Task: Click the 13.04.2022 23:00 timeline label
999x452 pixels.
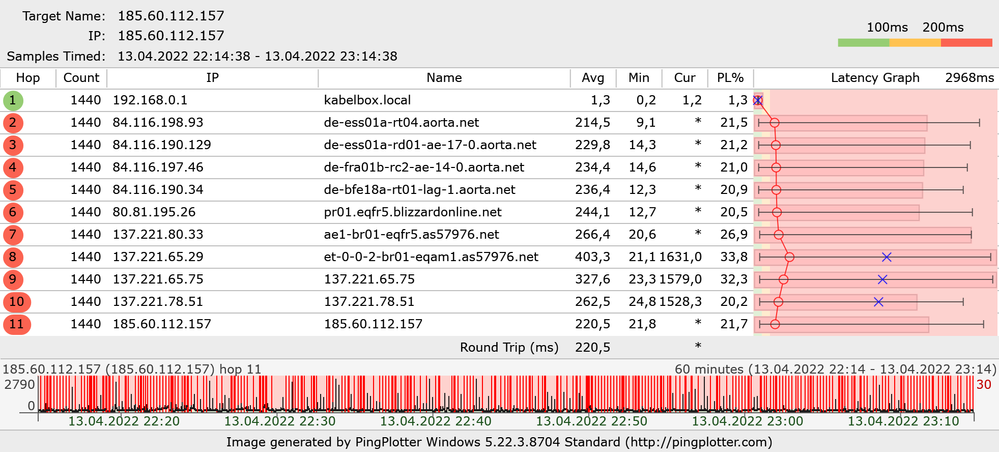Action: (747, 421)
